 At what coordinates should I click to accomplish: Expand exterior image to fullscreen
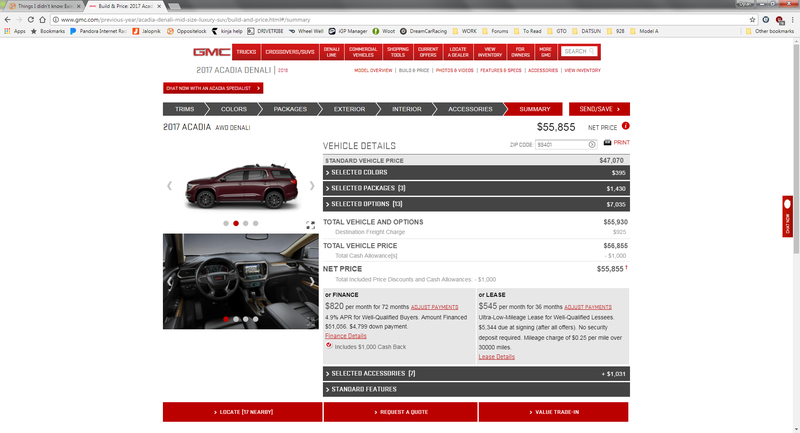click(x=310, y=225)
